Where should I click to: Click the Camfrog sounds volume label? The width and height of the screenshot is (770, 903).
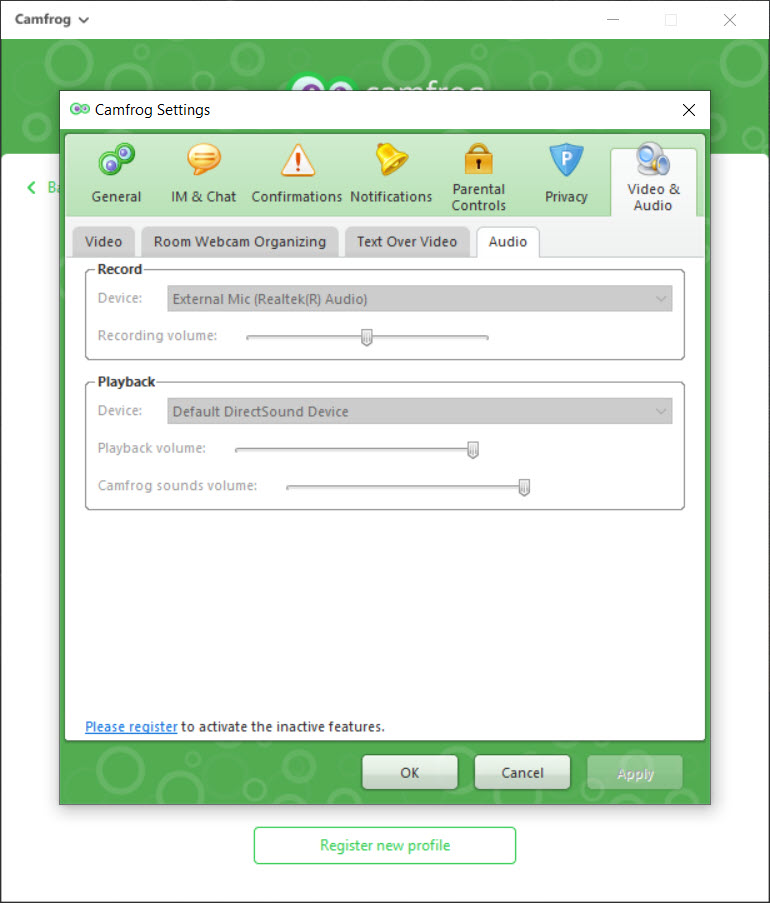(x=177, y=485)
